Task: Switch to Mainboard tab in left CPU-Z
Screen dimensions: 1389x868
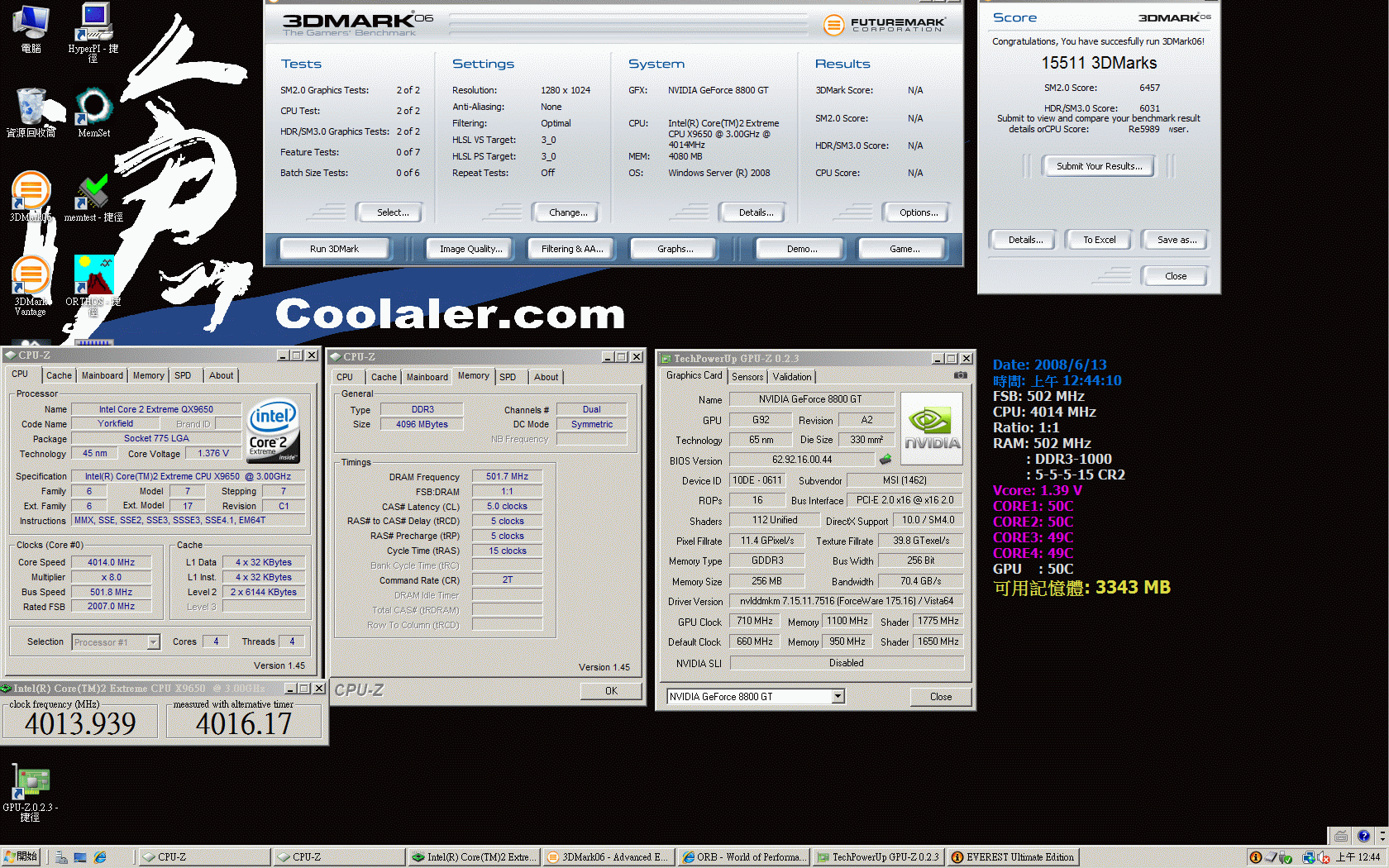Action: [x=103, y=375]
